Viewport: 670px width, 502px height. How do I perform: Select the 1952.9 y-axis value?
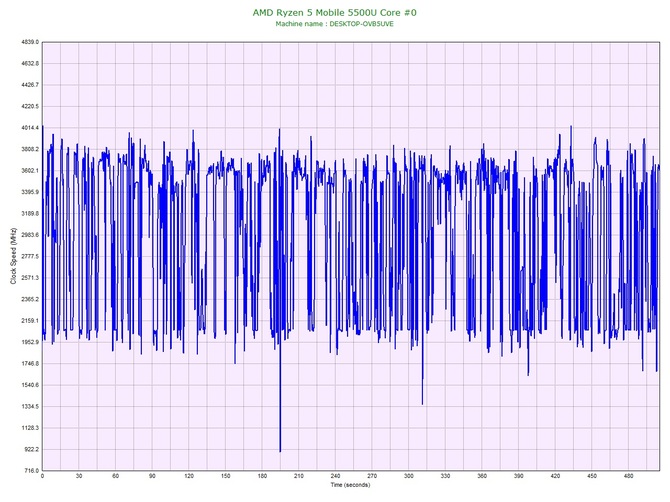pyautogui.click(x=29, y=342)
